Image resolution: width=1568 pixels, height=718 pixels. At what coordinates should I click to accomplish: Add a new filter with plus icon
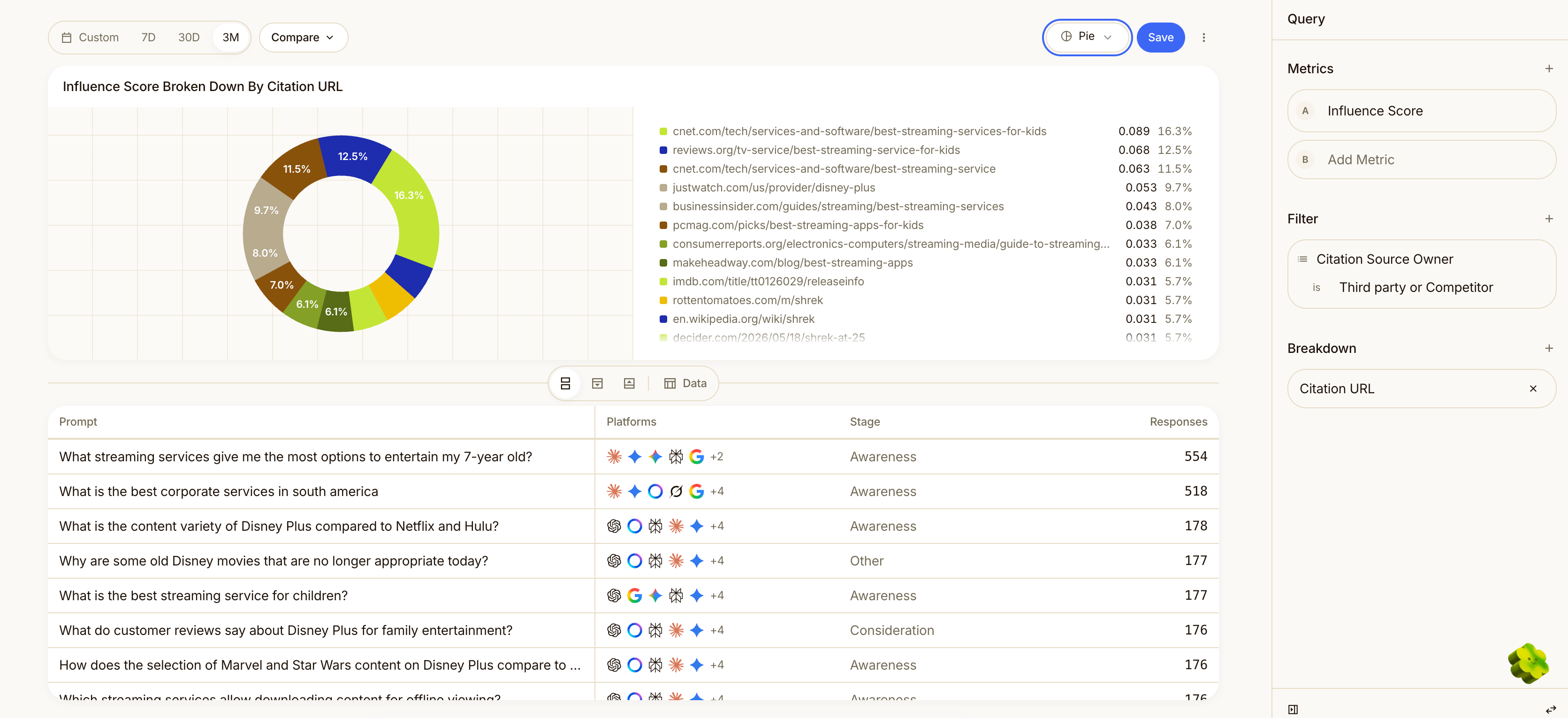tap(1548, 219)
